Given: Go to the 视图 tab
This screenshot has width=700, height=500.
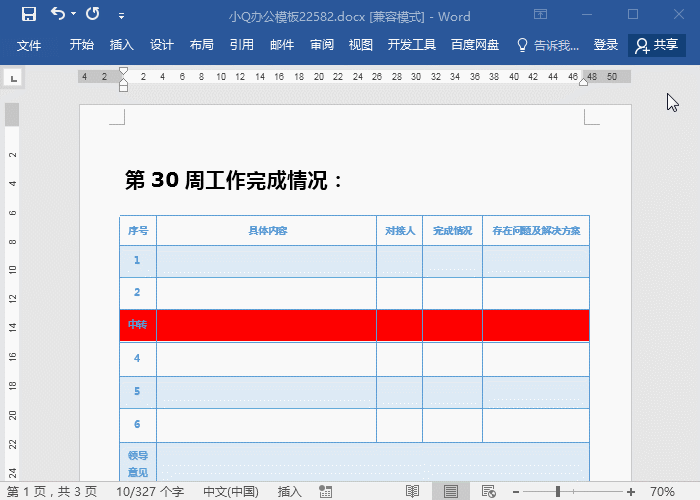Looking at the screenshot, I should pyautogui.click(x=361, y=45).
